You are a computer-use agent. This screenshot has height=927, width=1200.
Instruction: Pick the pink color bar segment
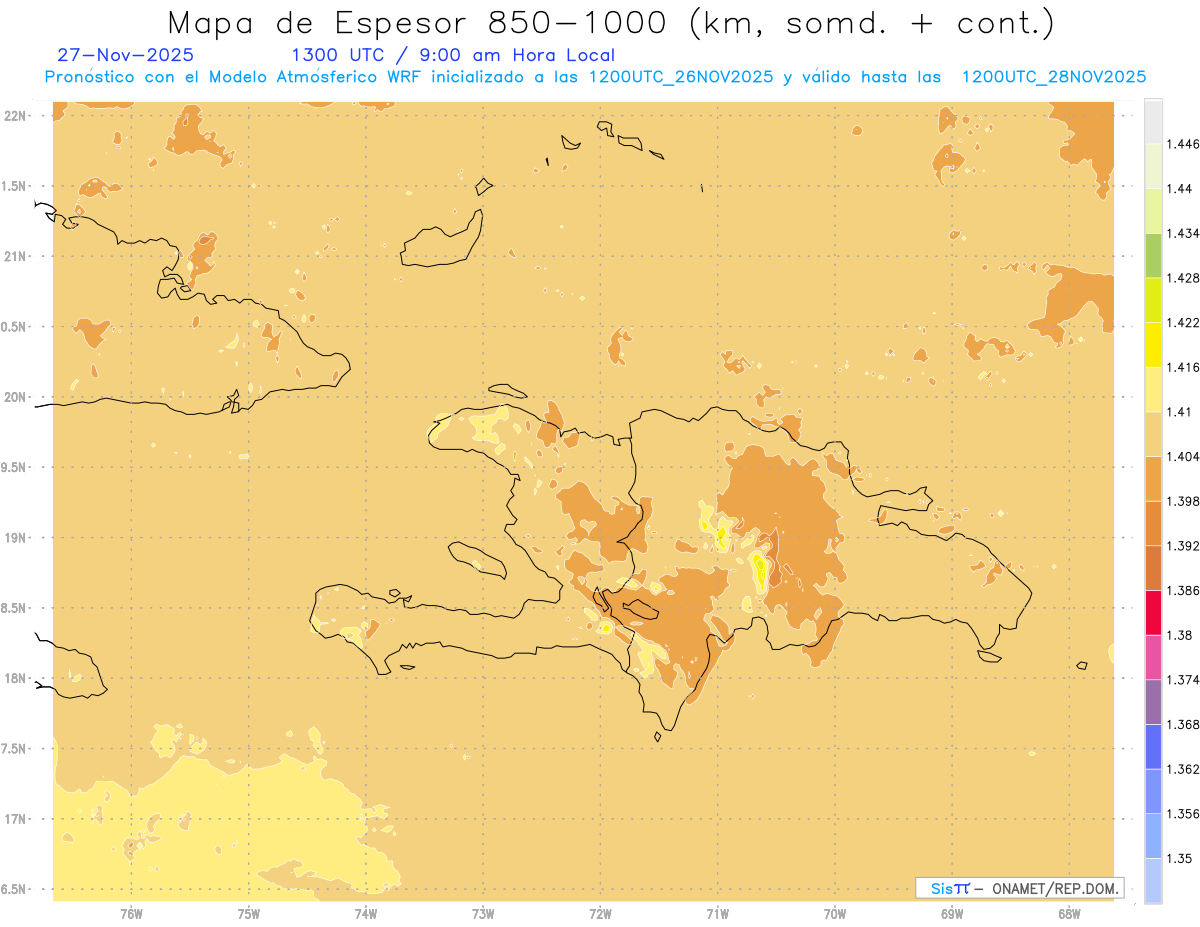(1153, 657)
